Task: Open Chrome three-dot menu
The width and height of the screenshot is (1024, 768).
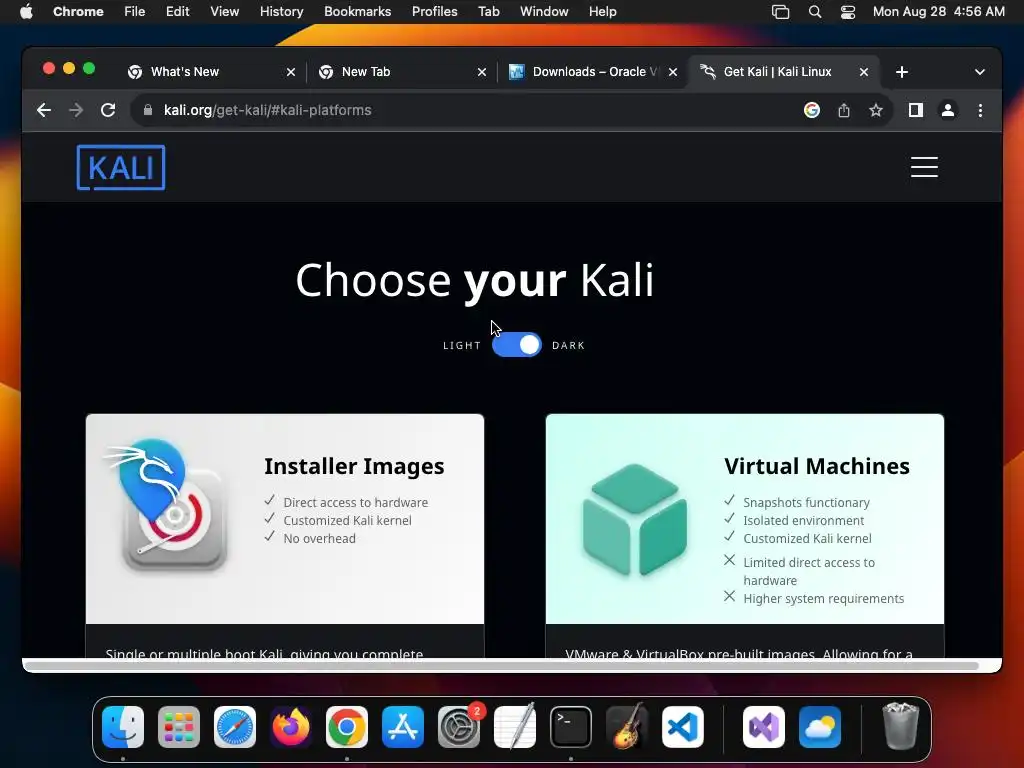Action: [980, 110]
